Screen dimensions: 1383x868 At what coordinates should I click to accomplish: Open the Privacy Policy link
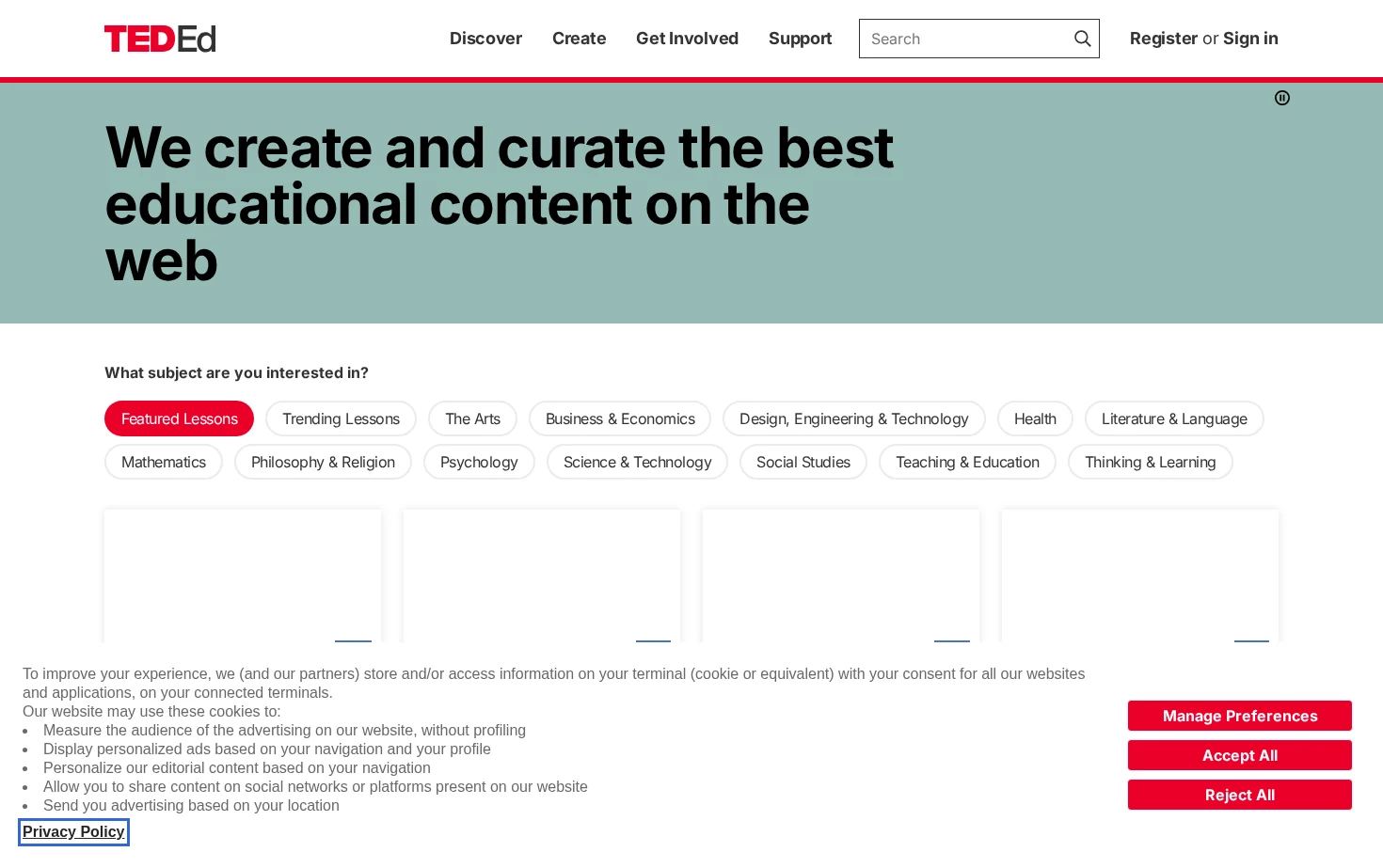click(x=73, y=832)
